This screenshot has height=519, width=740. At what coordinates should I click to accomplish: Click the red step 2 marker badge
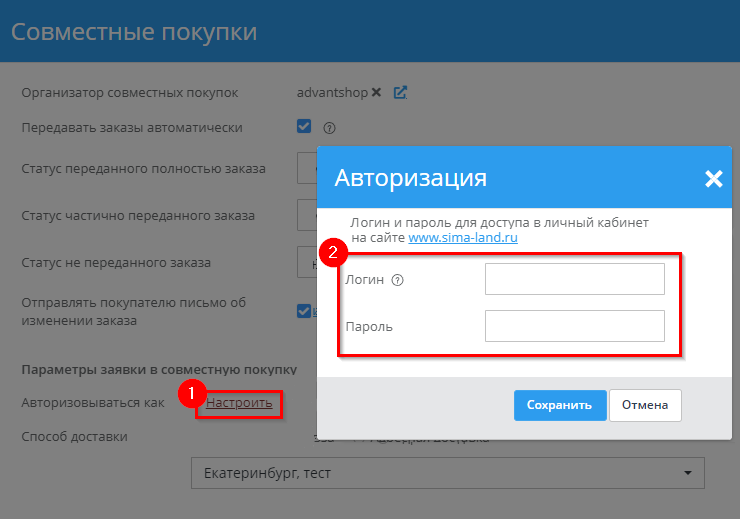(332, 251)
